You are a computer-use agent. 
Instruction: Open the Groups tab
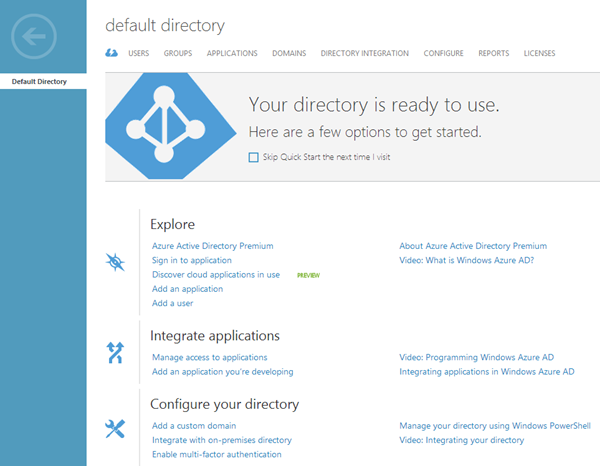click(x=178, y=53)
